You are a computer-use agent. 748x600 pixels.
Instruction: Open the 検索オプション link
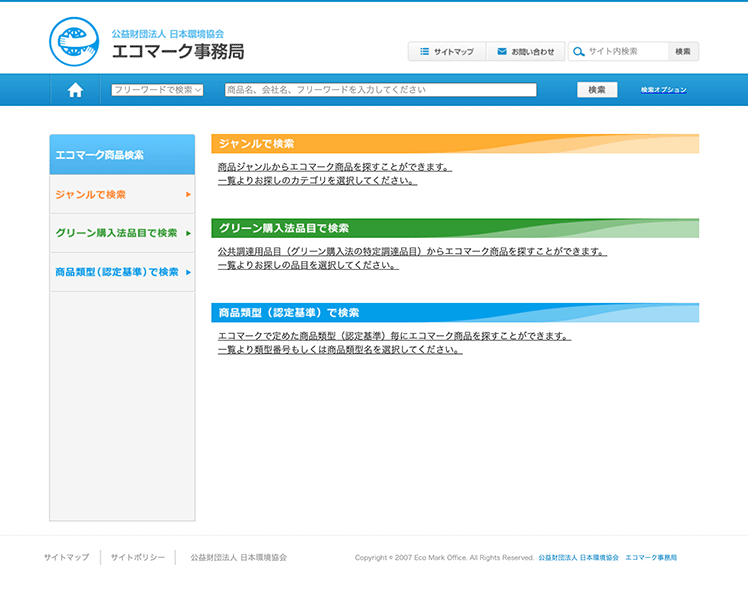click(x=664, y=90)
